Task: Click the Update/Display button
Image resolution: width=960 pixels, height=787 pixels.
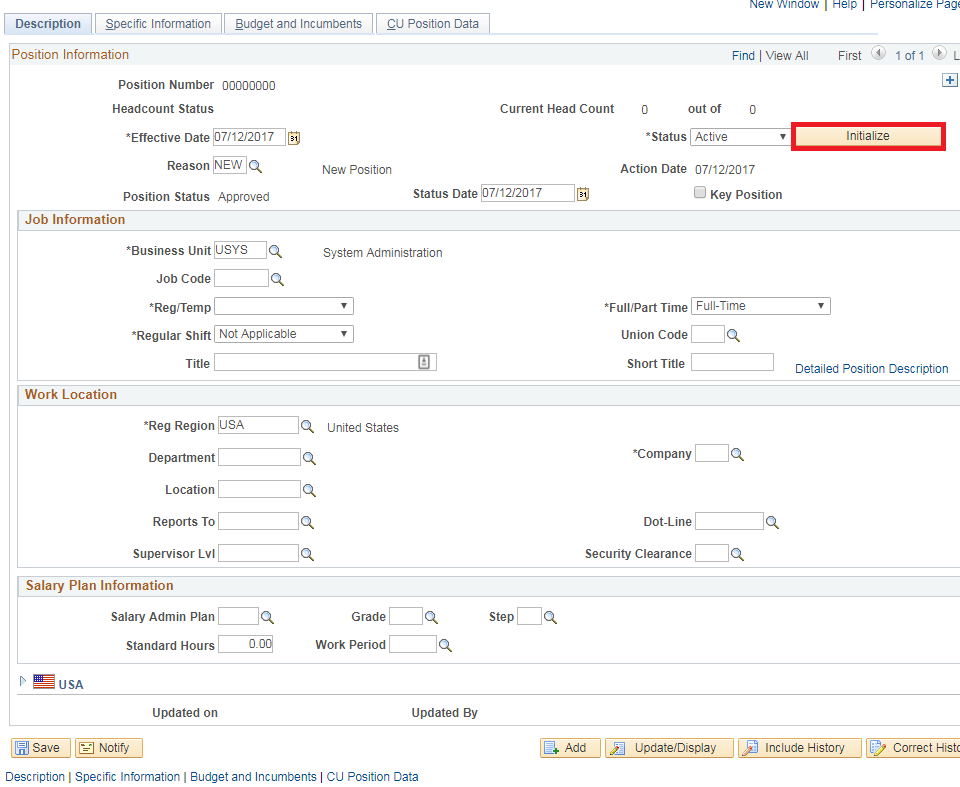Action: click(669, 748)
